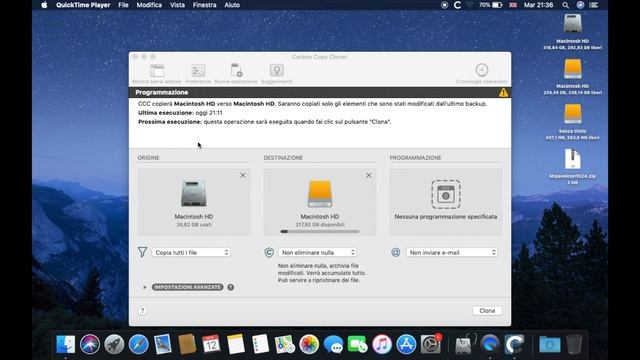Click the Clona button
The height and width of the screenshot is (360, 640).
487,311
